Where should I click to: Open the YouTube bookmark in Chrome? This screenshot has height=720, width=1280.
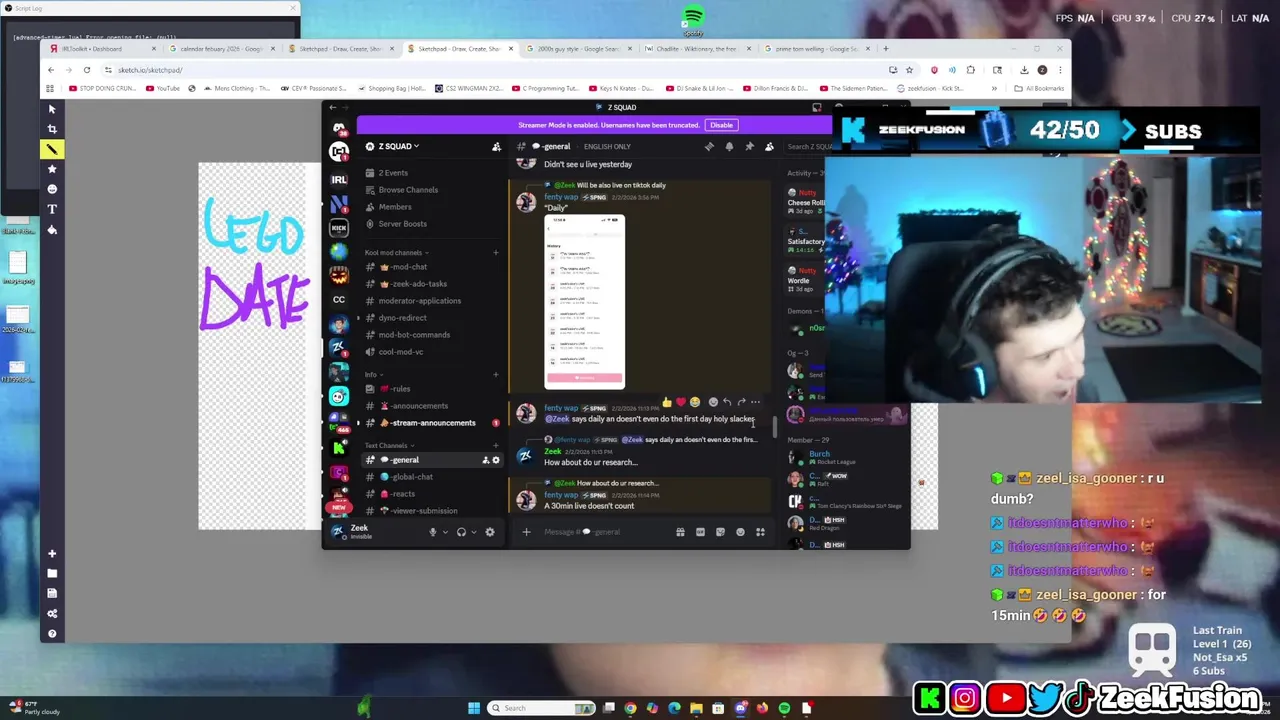162,88
